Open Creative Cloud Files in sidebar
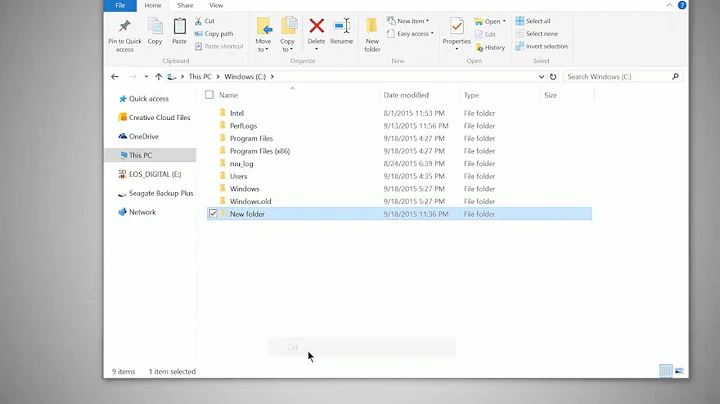This screenshot has width=720, height=404. tap(154, 118)
